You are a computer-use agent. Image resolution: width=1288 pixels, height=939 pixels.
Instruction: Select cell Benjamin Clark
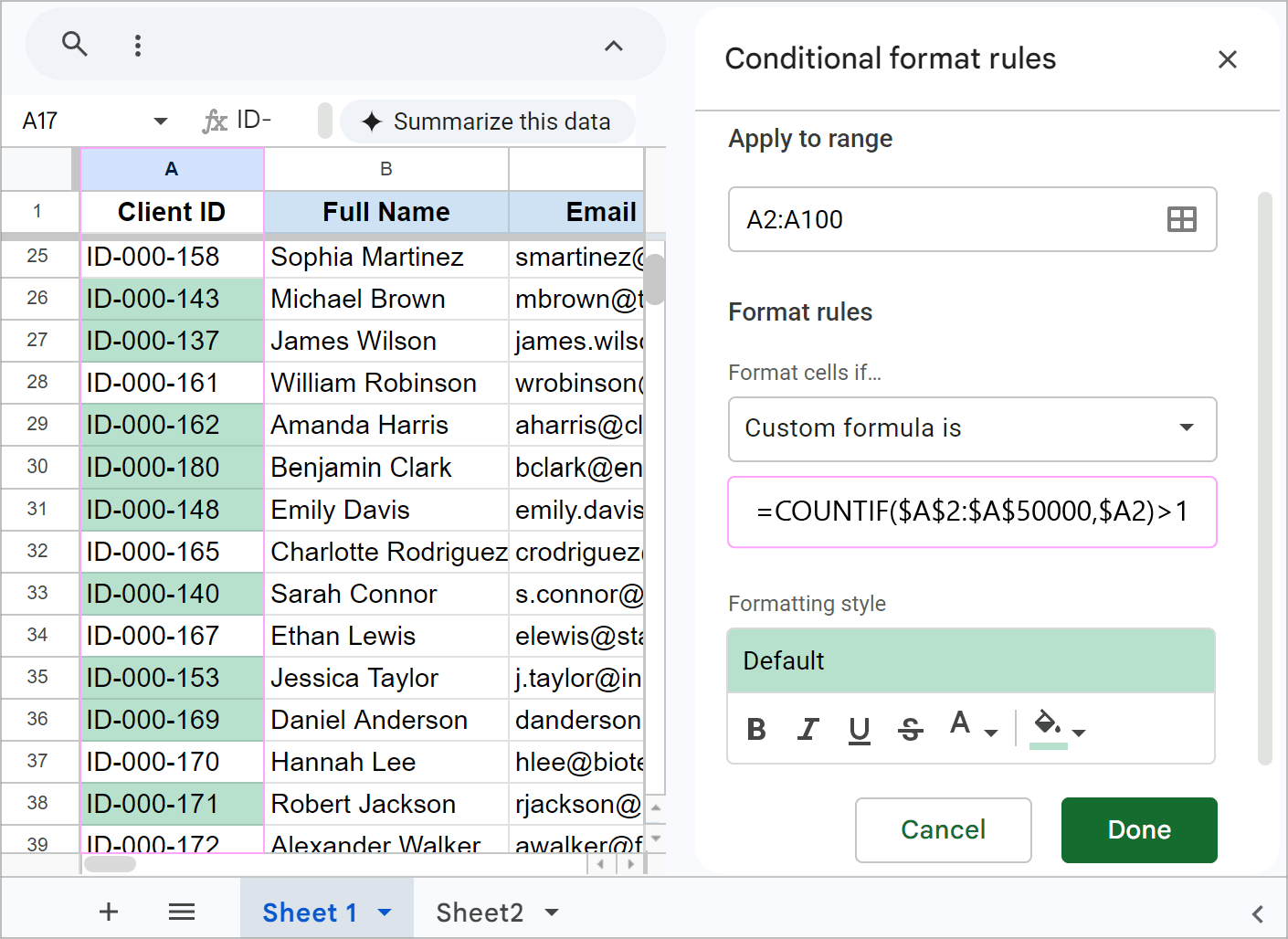point(386,467)
